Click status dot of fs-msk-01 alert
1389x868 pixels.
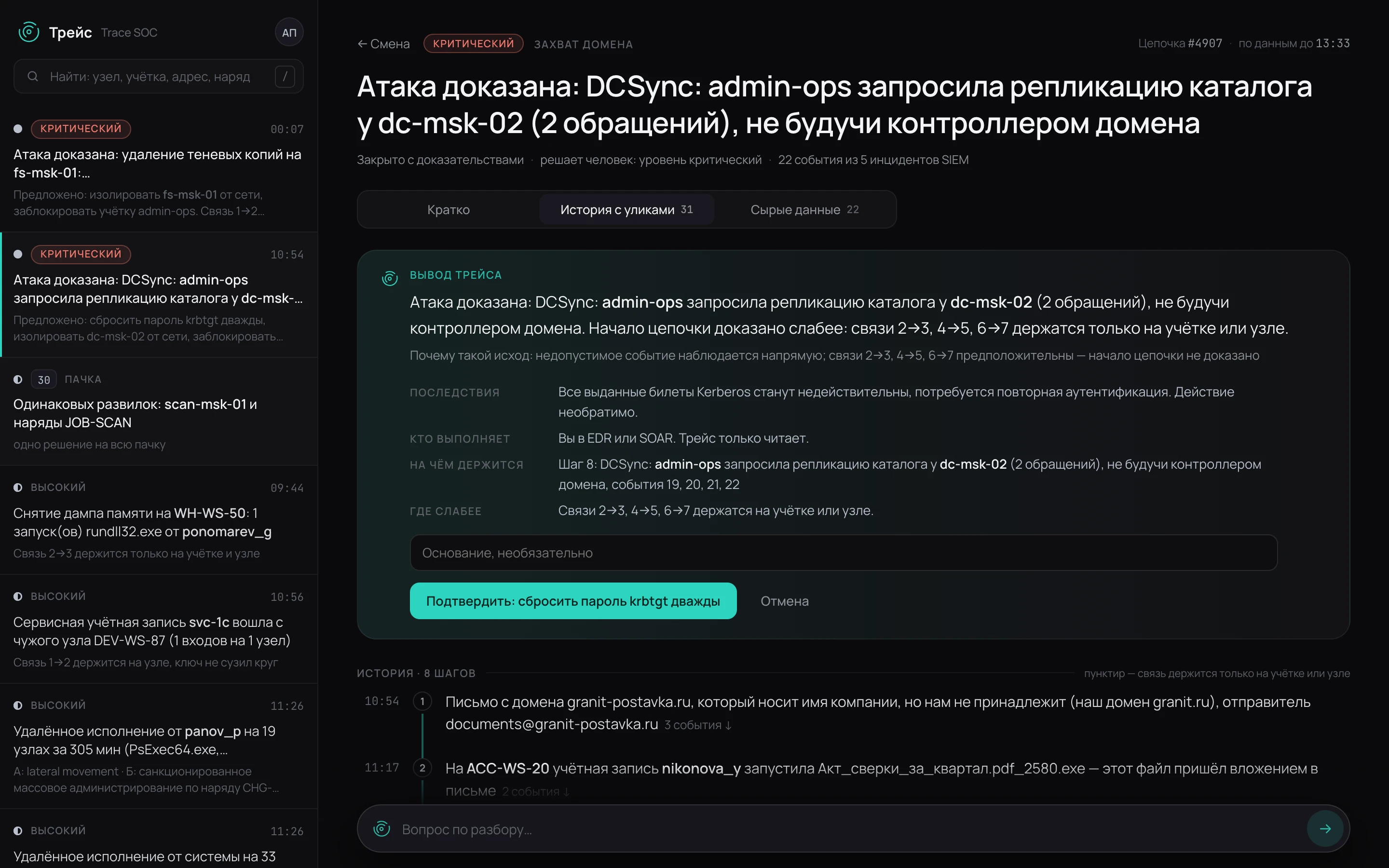point(18,129)
